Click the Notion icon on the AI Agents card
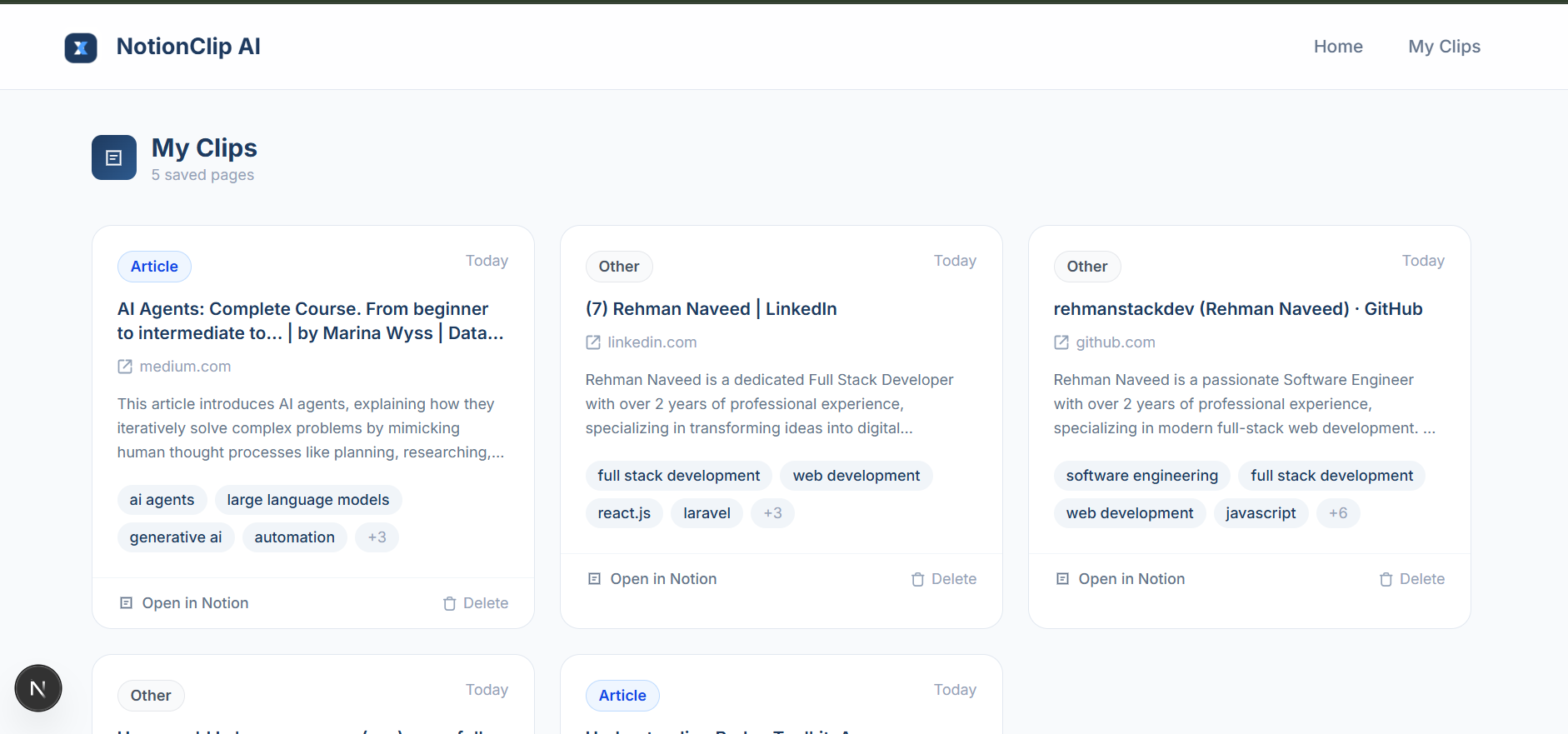Screen dimensions: 1568x734 tap(127, 603)
